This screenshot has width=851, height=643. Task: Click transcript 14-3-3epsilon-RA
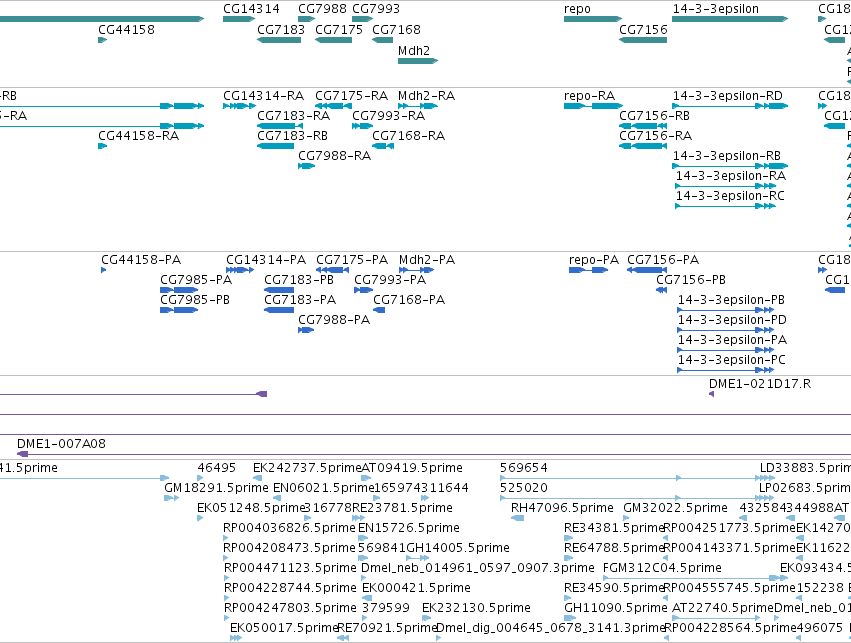coord(726,186)
